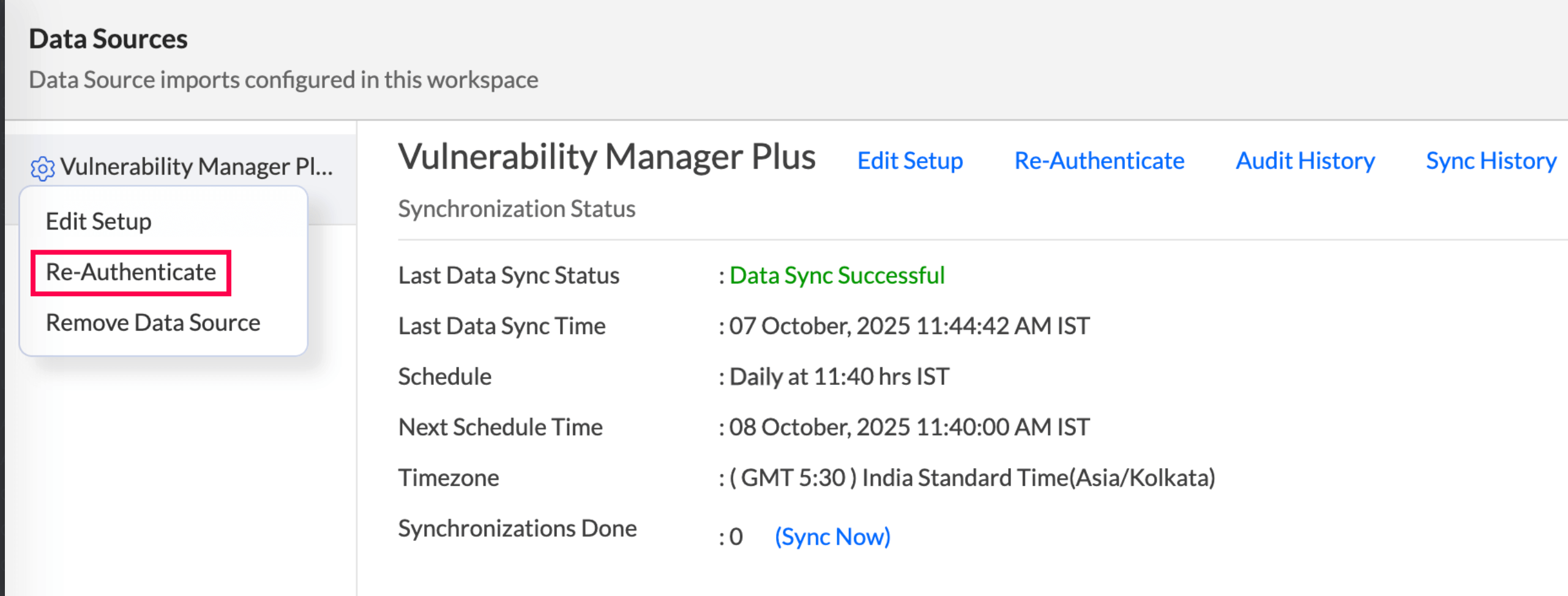The image size is (1568, 596).
Task: Select Remove Data Source menu option
Action: (153, 322)
